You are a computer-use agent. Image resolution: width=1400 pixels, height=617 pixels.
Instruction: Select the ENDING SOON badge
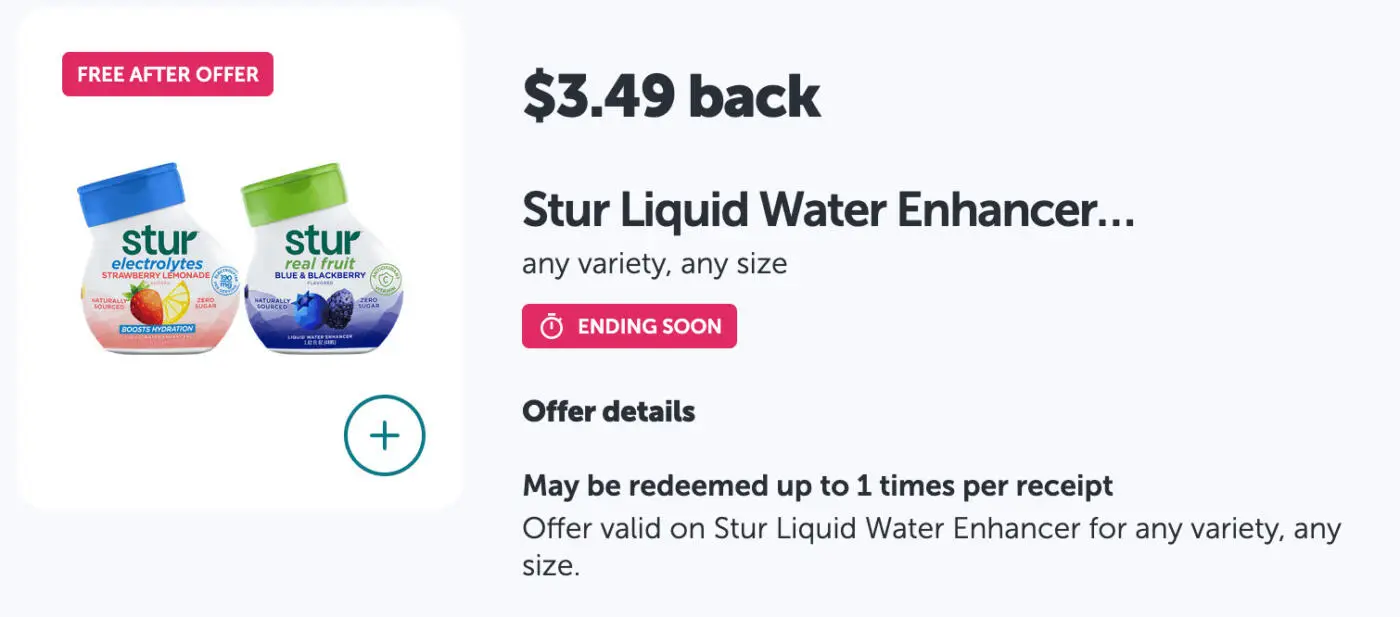click(x=629, y=325)
